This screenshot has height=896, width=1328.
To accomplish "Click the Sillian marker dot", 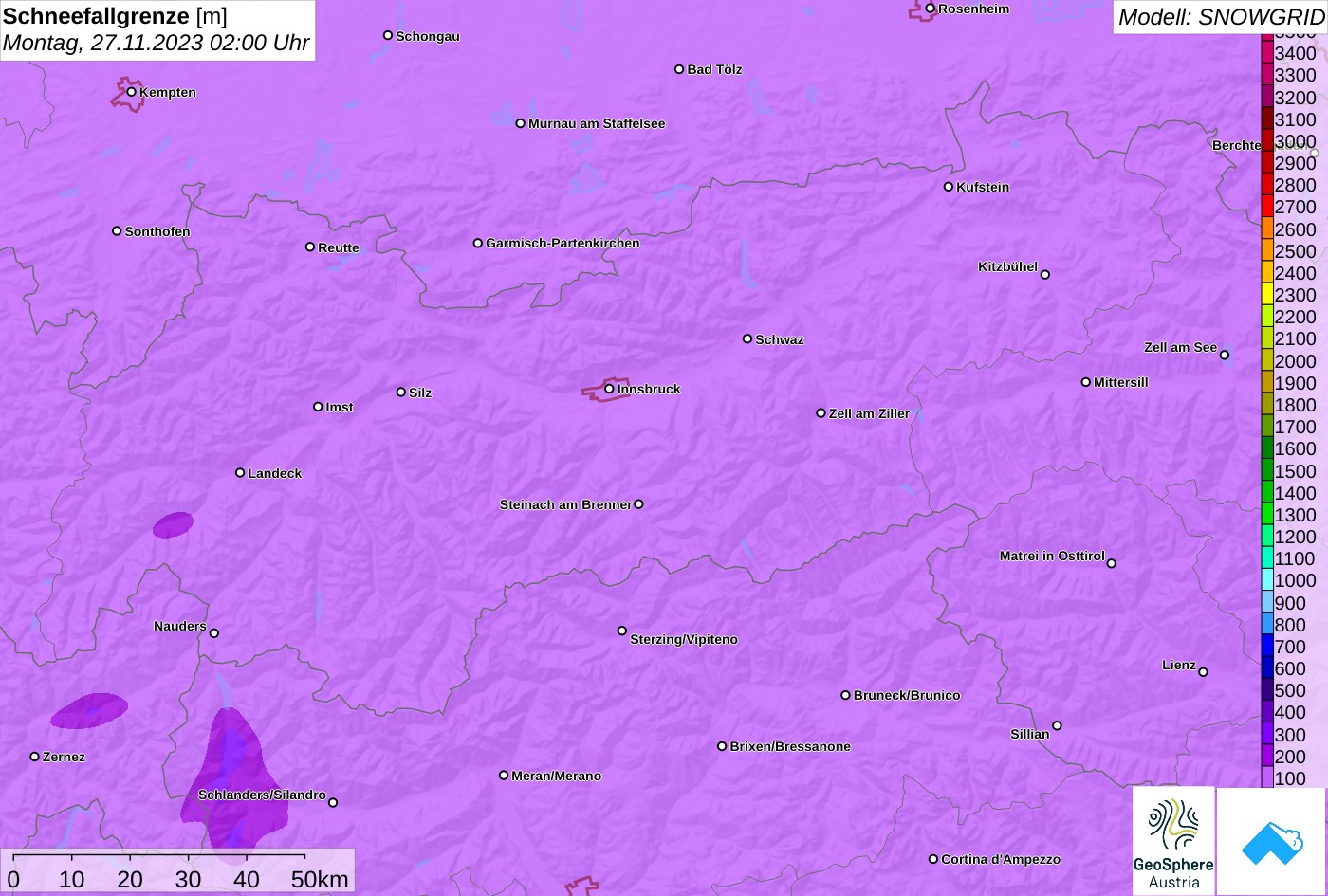I will point(1057,726).
